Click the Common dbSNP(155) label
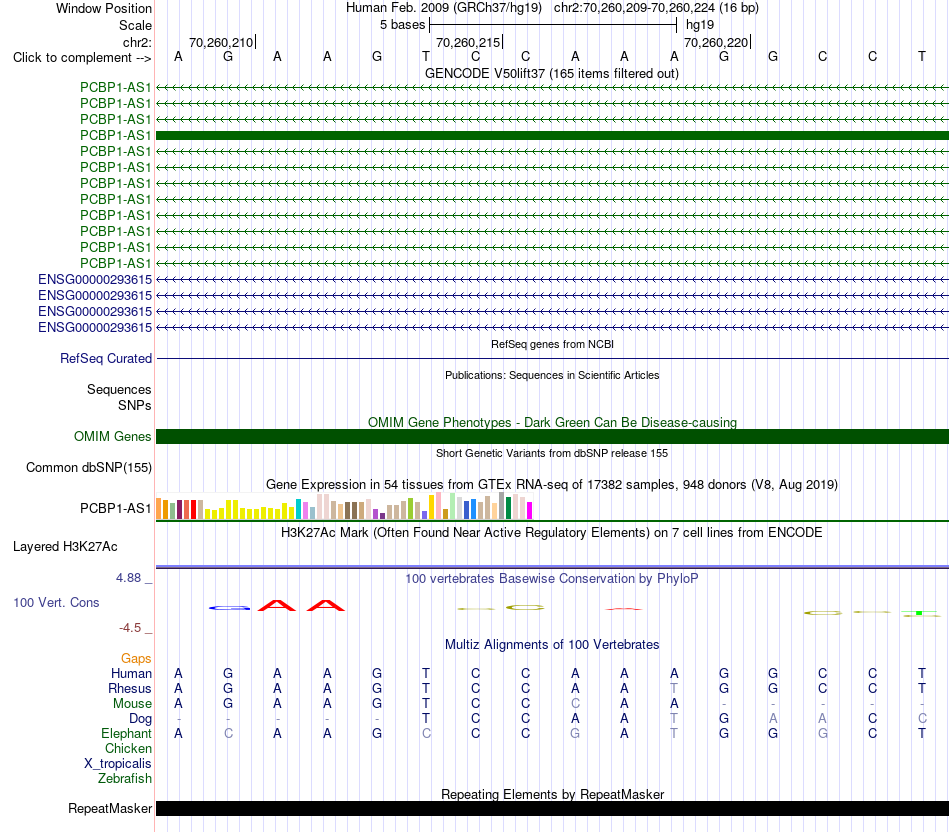Viewport: 950px width, 832px height. coord(88,467)
